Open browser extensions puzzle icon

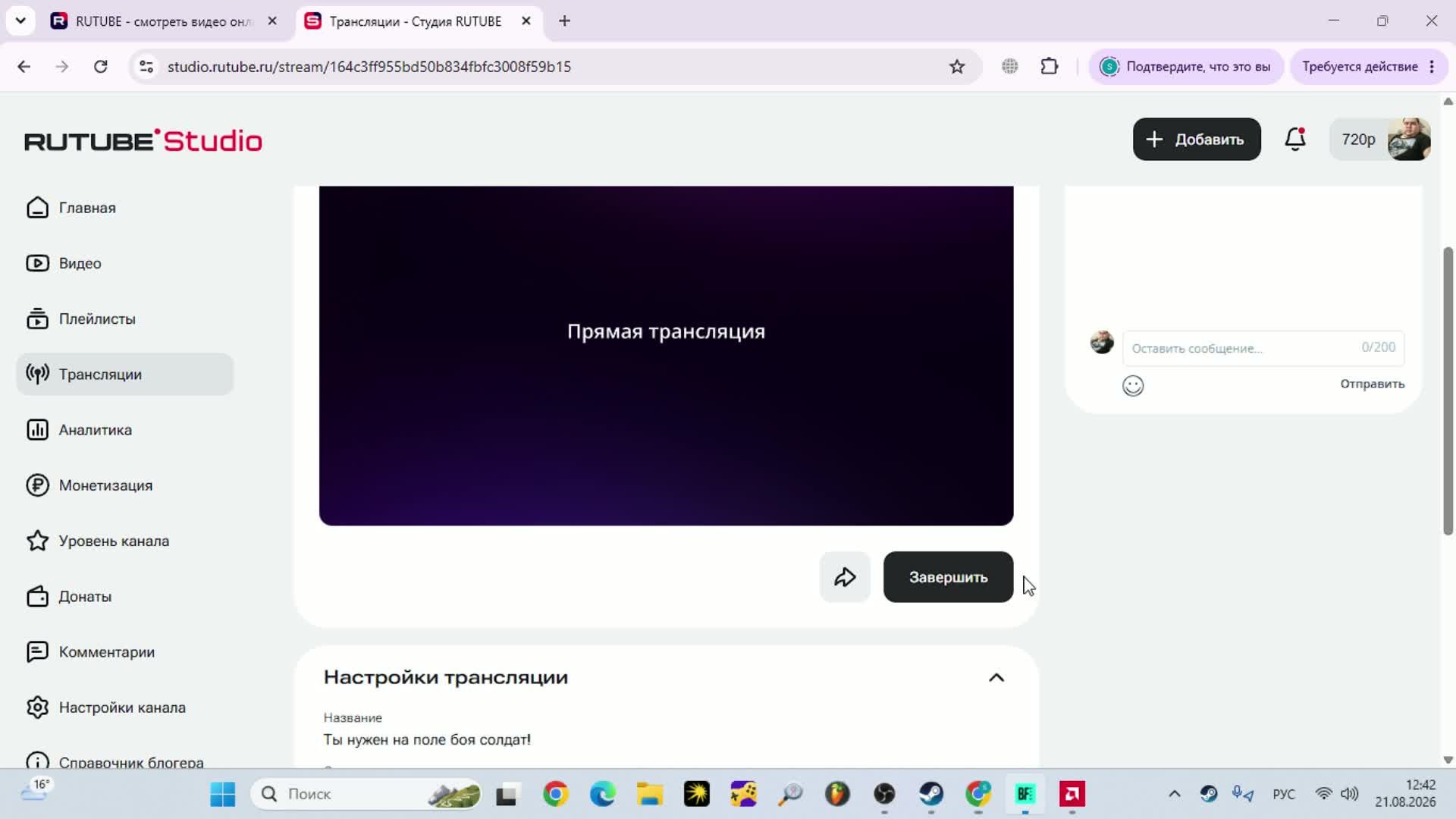pos(1050,67)
